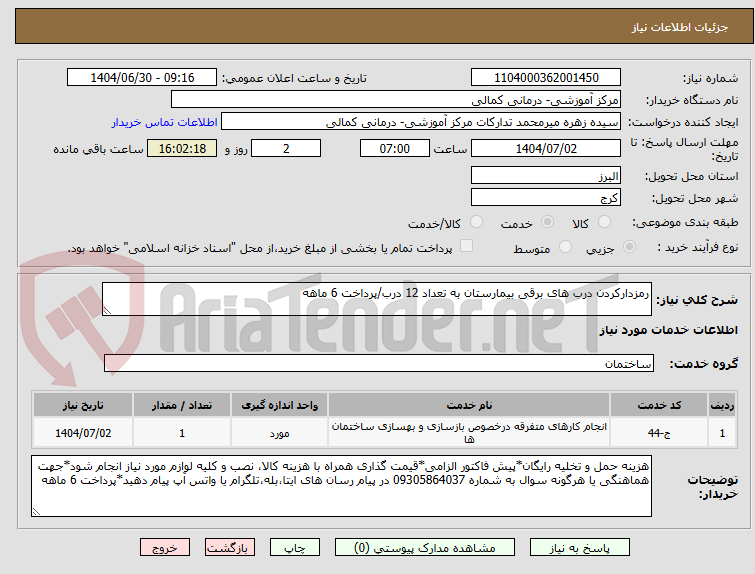Viewport: 755px width, 574px height.
Task: Click service name cell انجام کارهای متفرقه
Action: [x=469, y=432]
